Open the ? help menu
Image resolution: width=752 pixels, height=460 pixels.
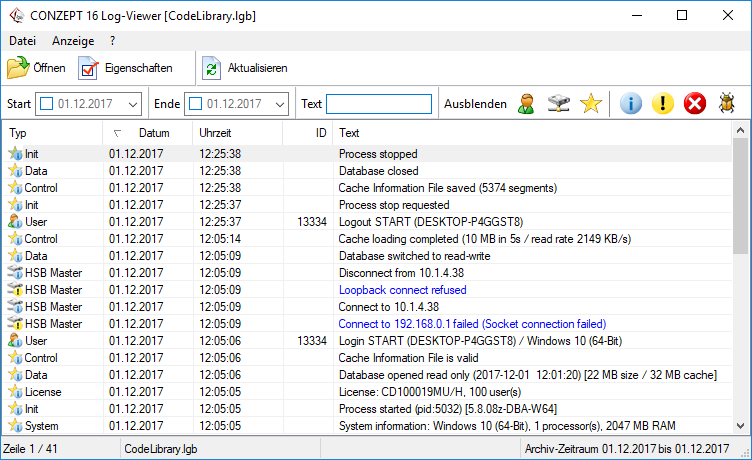pos(113,41)
